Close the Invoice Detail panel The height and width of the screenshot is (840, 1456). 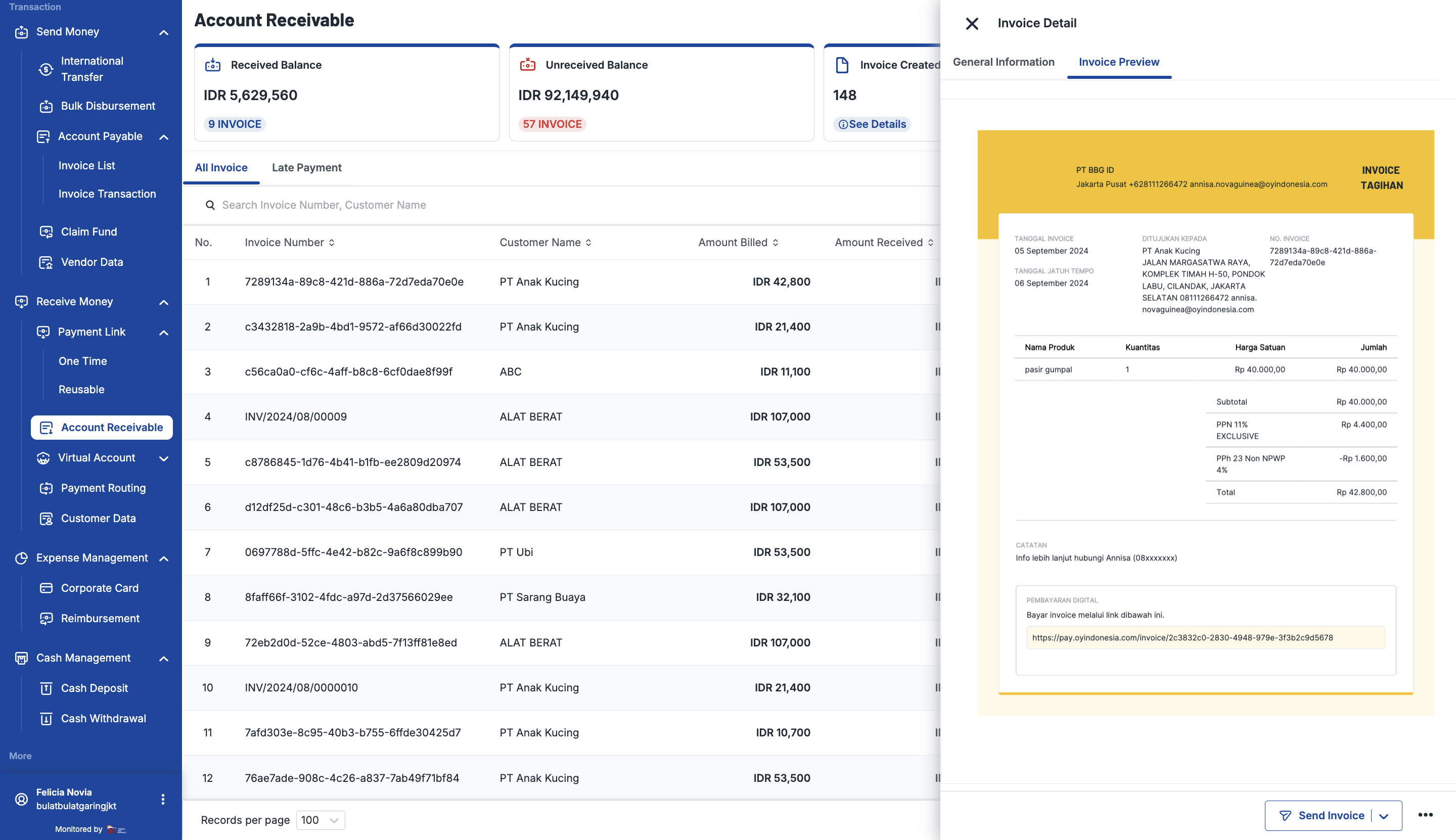pyautogui.click(x=972, y=24)
